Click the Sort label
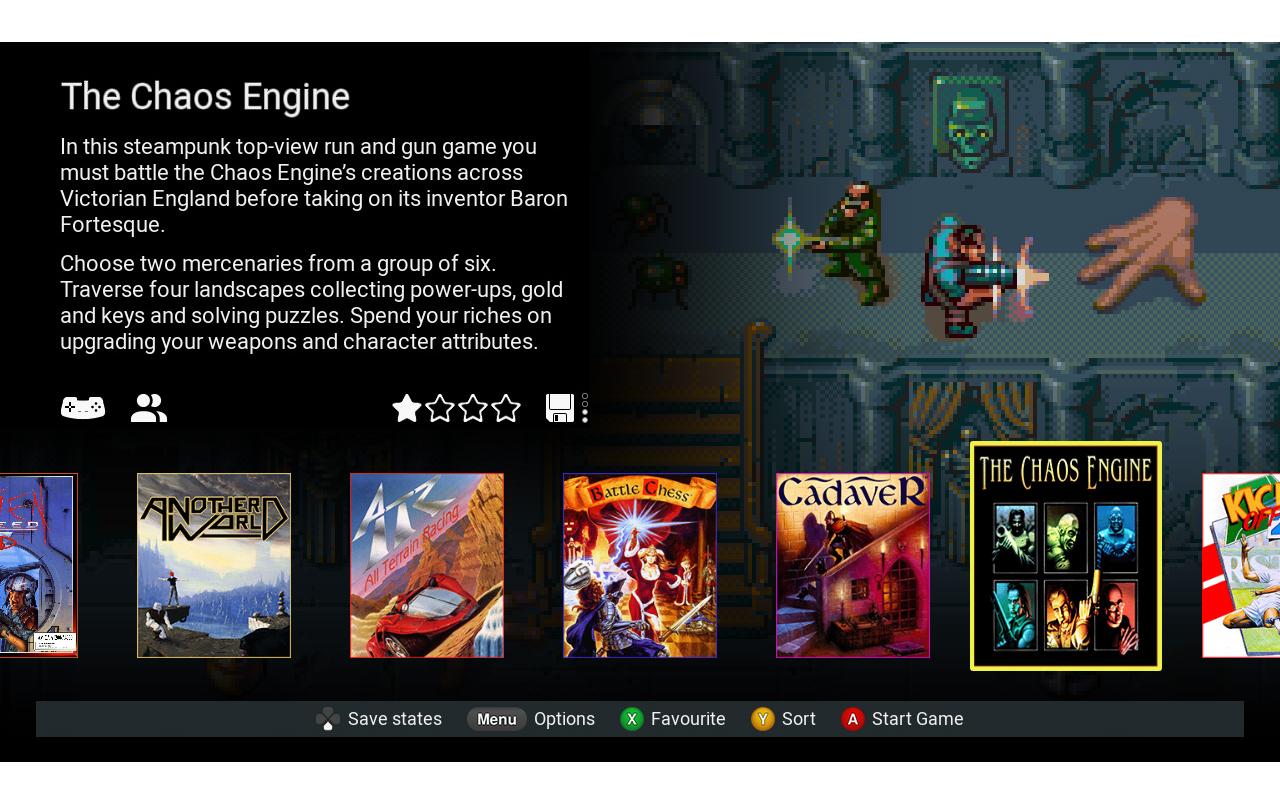This screenshot has width=1280, height=805. click(x=799, y=719)
